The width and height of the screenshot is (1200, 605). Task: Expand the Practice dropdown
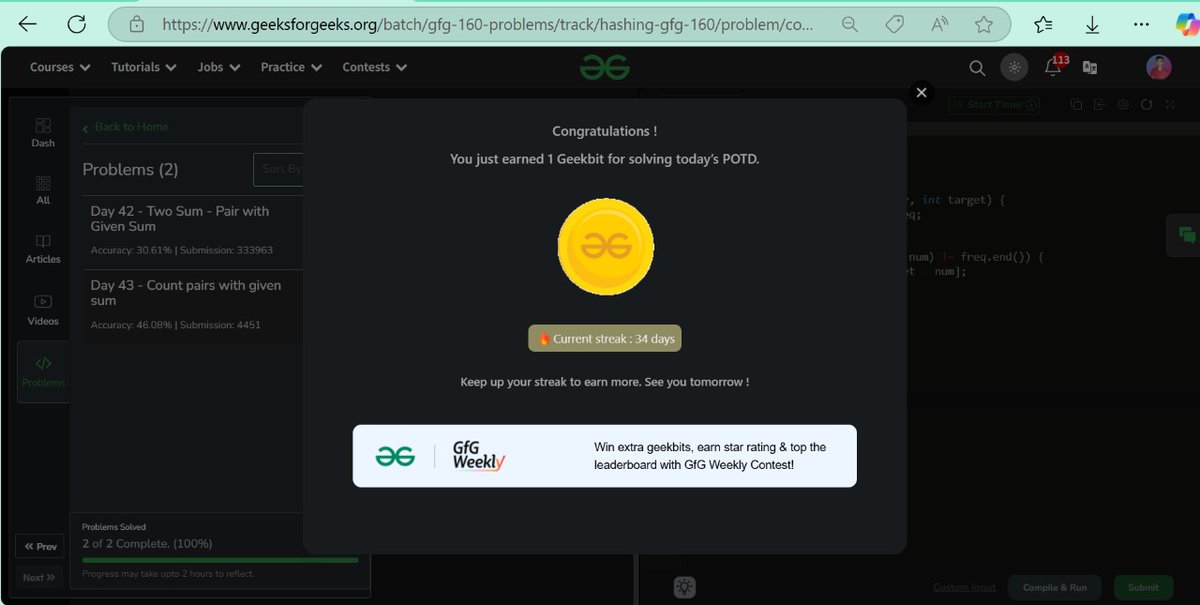pyautogui.click(x=291, y=67)
